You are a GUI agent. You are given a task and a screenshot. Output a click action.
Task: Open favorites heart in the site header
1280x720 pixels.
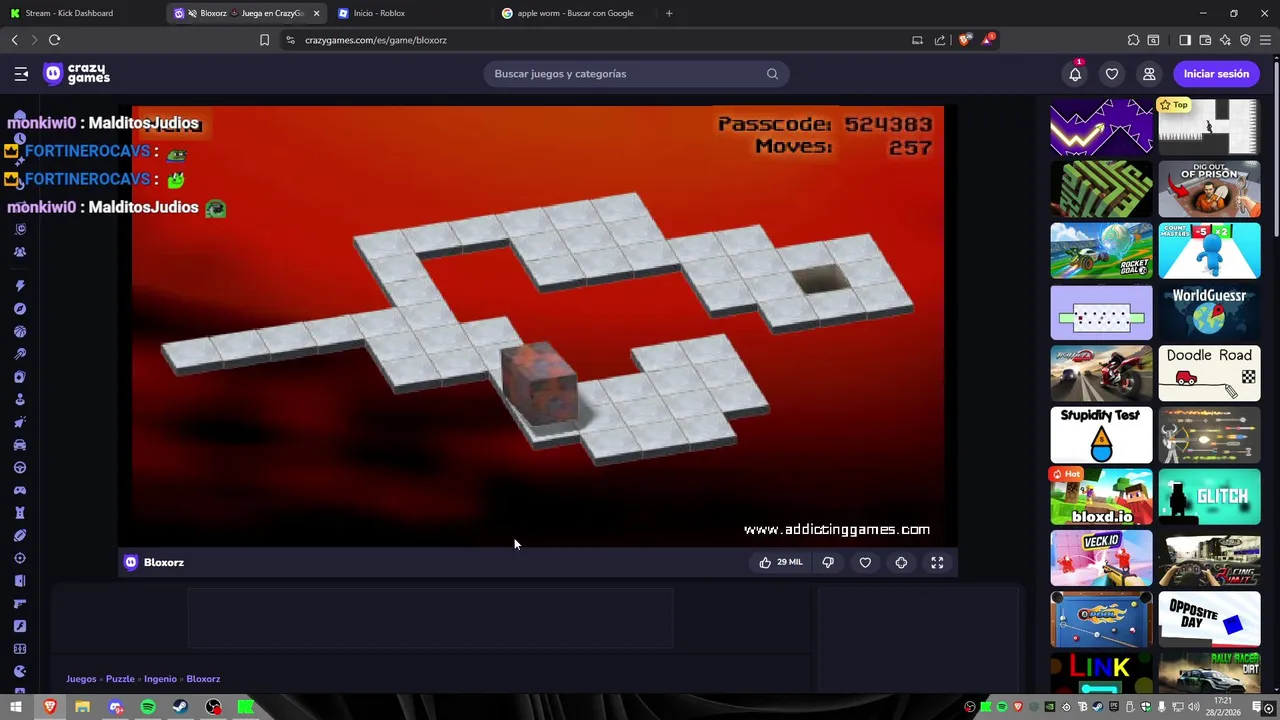point(1112,74)
